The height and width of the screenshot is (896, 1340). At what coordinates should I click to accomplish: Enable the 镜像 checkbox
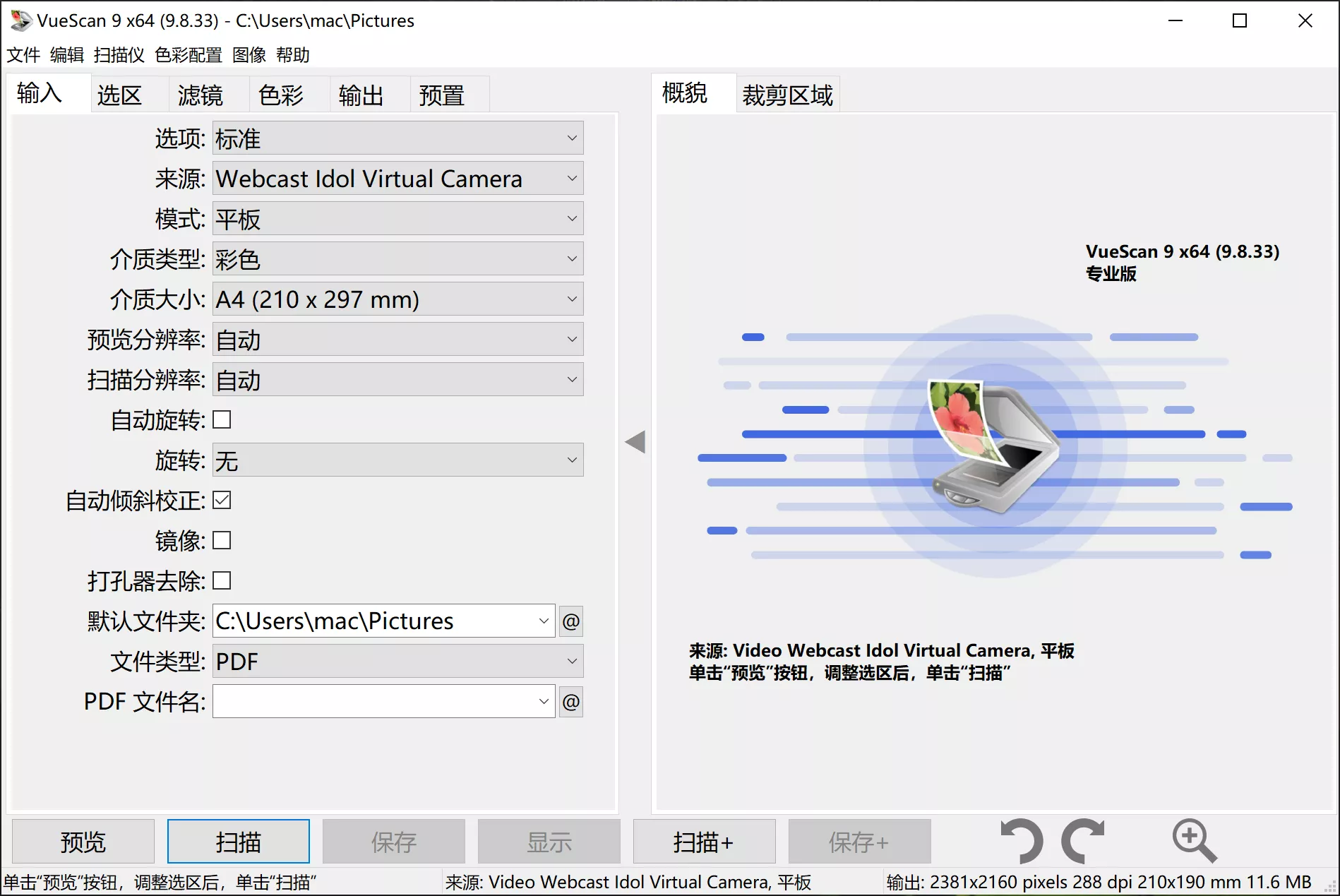(222, 540)
